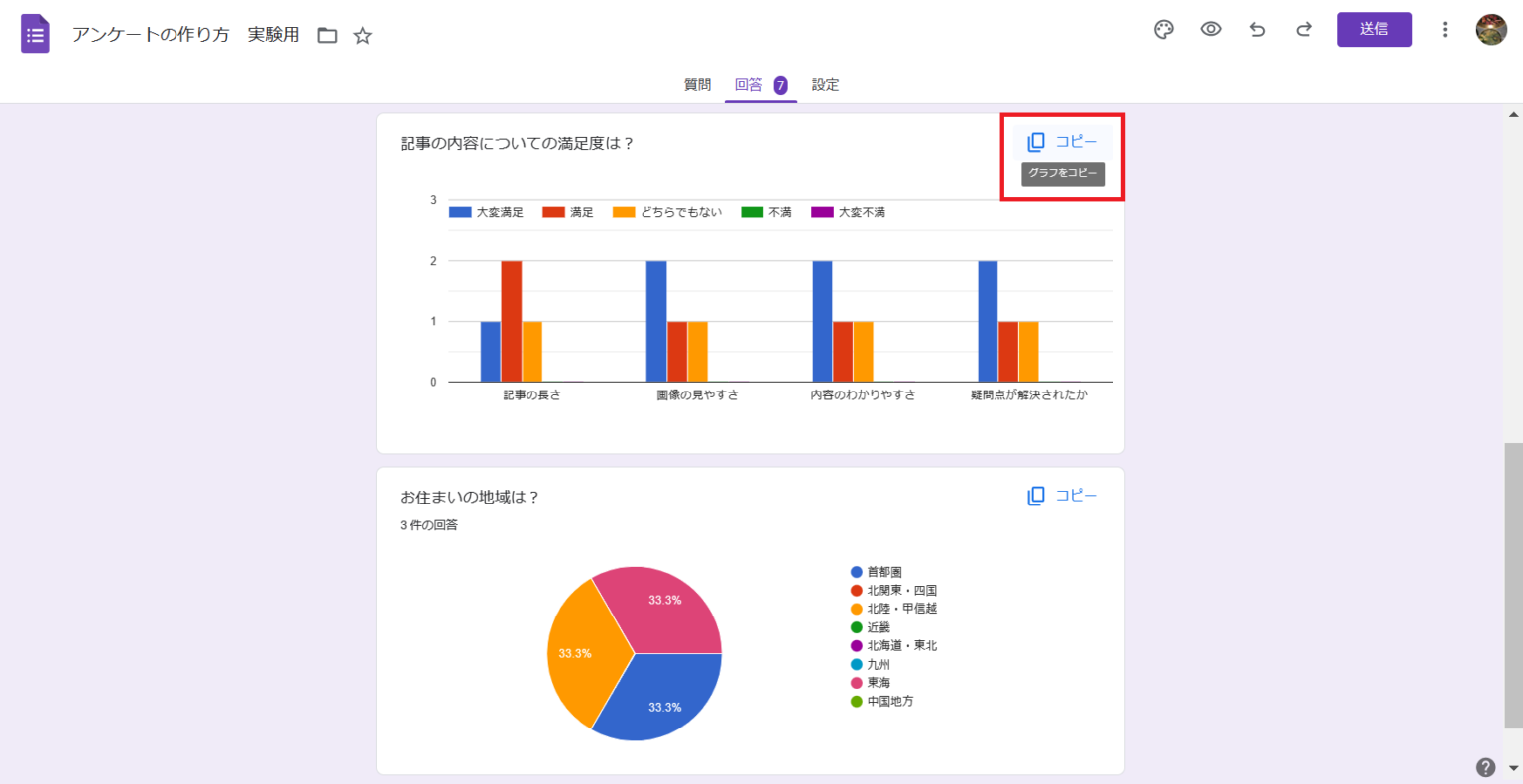1523x784 pixels.
Task: Open theme colors with the palette icon
Action: pos(1163,30)
